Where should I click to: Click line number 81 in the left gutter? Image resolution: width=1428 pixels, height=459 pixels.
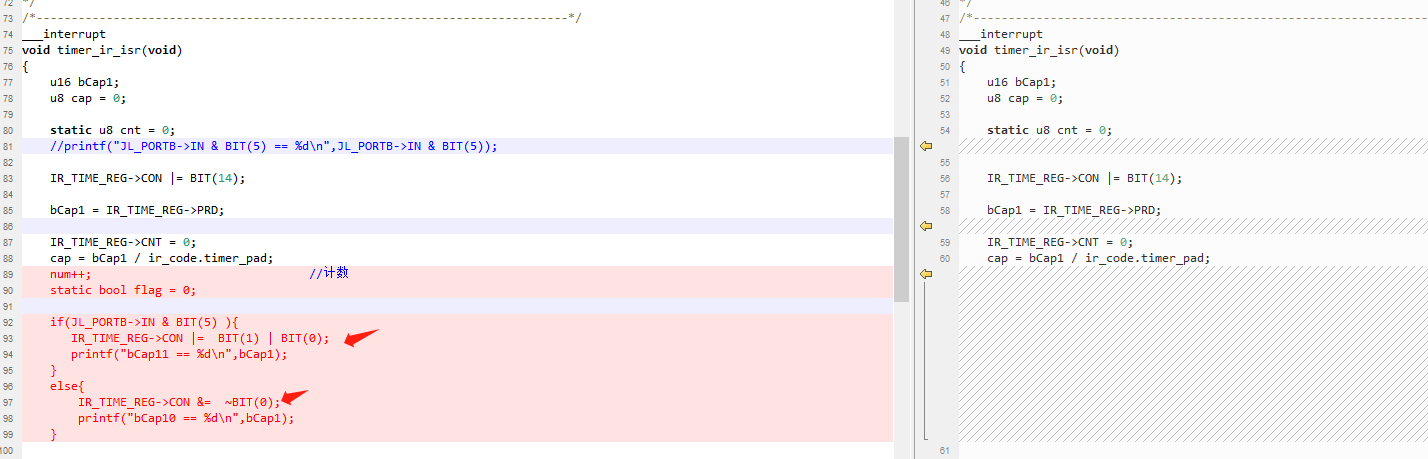[x=8, y=147]
